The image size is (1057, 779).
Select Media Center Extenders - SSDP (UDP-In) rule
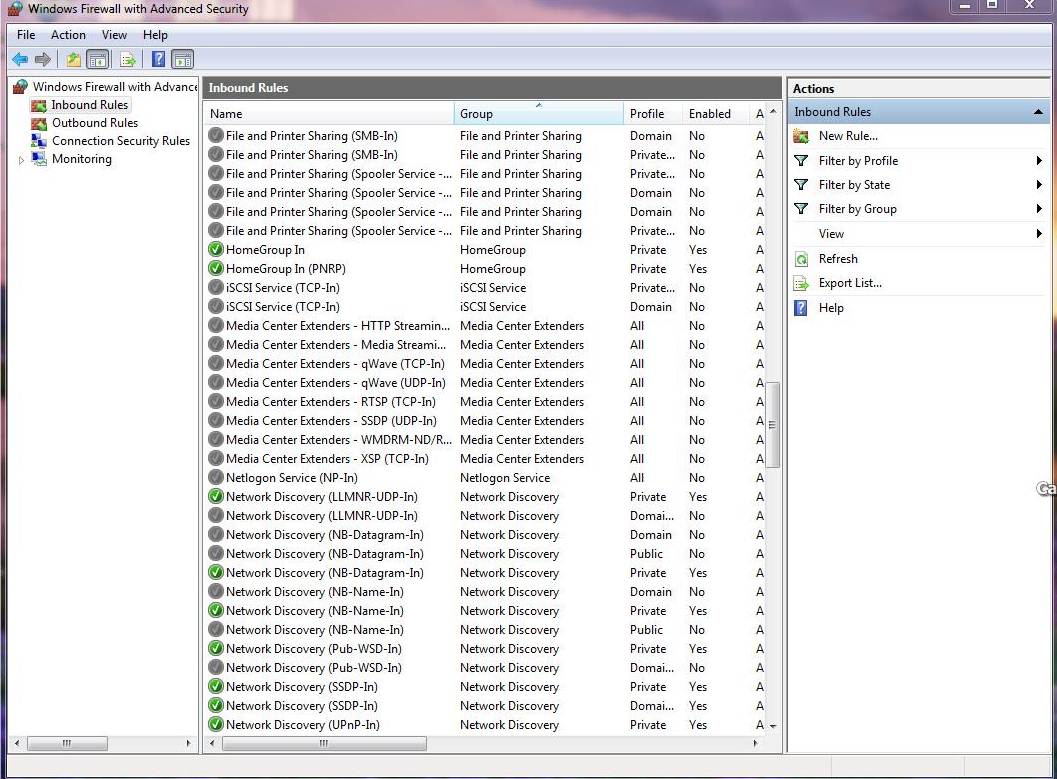pos(332,420)
